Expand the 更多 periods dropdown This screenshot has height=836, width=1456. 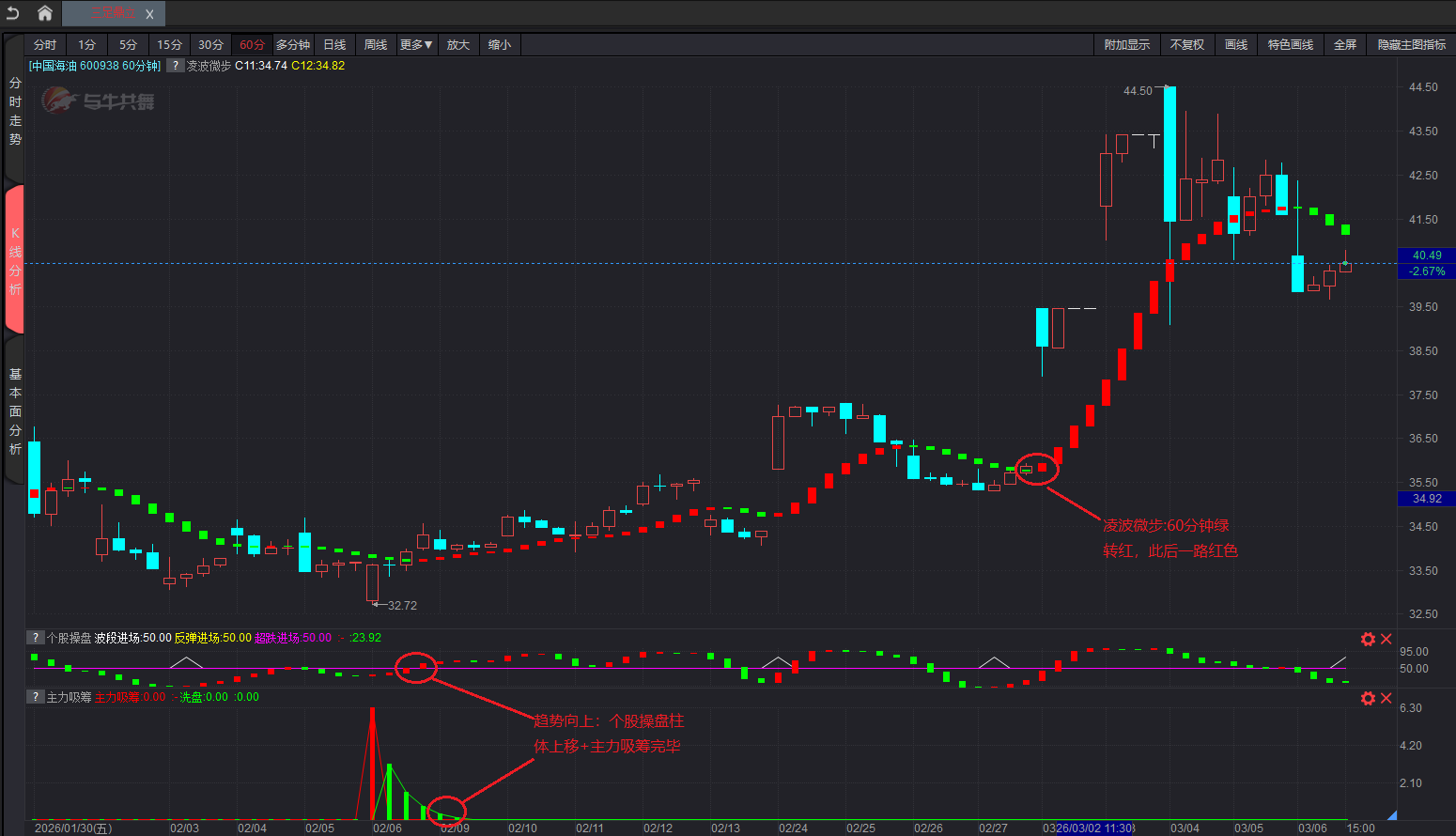pyautogui.click(x=415, y=45)
